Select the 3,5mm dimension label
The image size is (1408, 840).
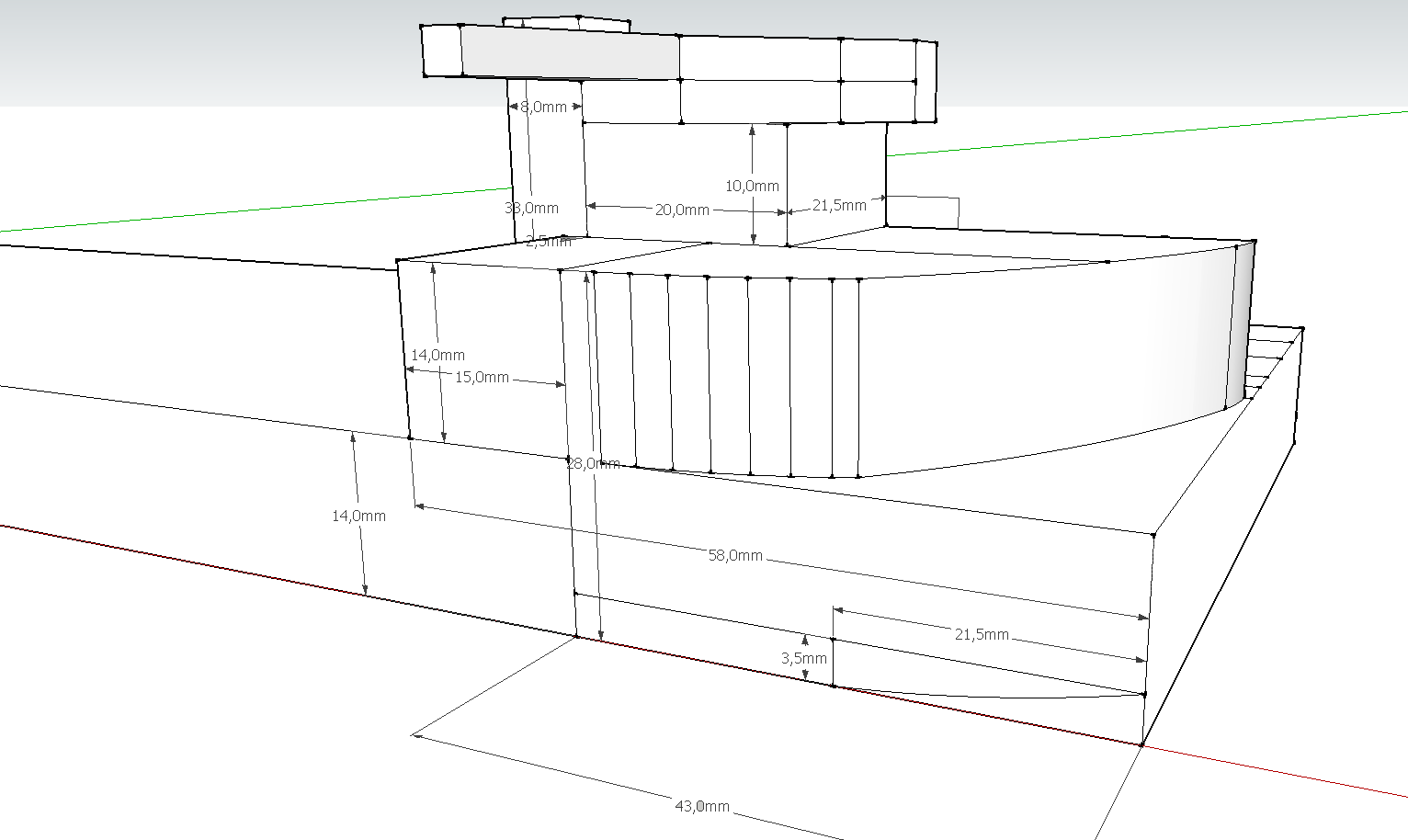(804, 658)
